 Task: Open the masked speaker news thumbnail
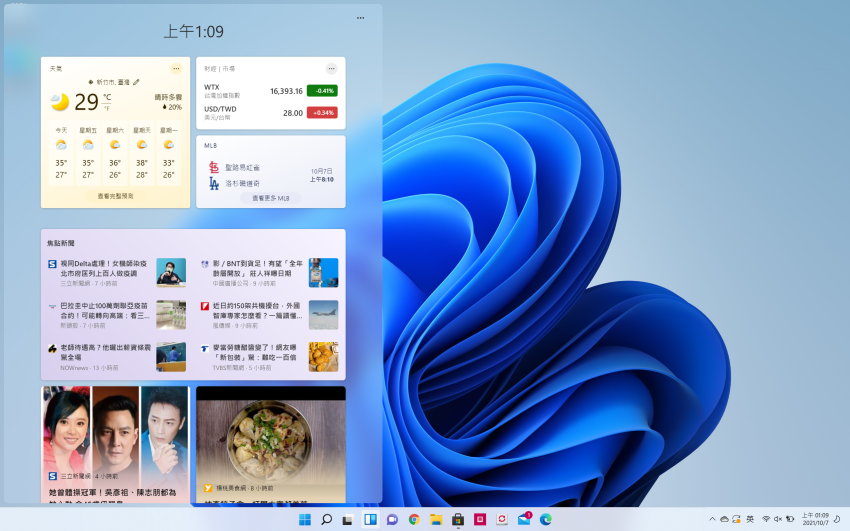(x=171, y=273)
